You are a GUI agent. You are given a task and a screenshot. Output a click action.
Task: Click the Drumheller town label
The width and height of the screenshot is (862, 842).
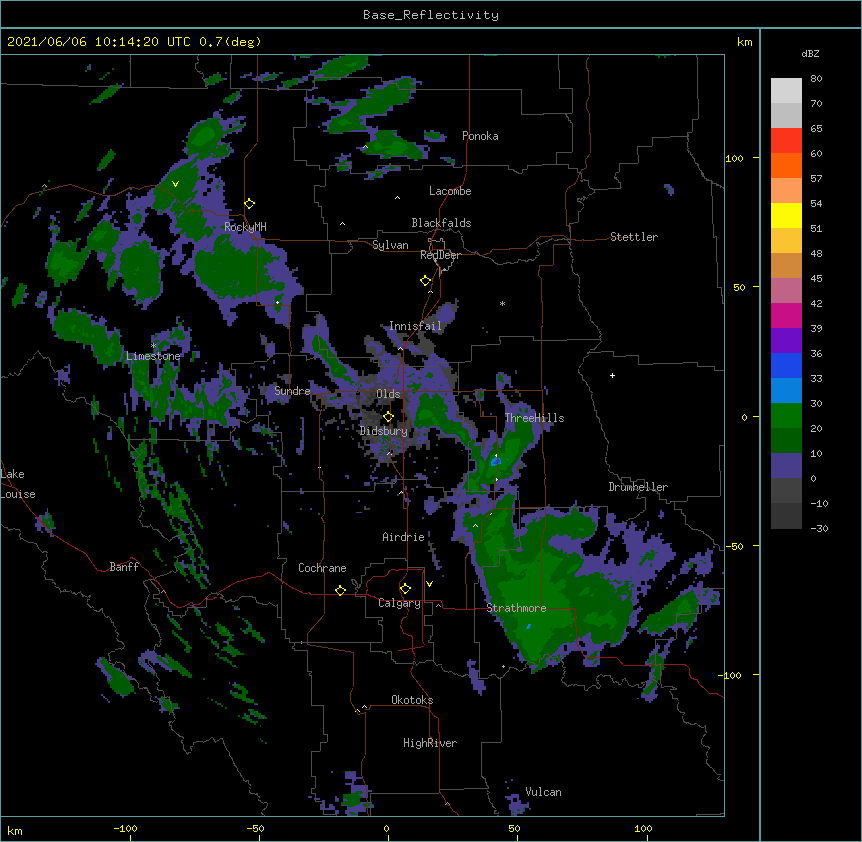[638, 487]
